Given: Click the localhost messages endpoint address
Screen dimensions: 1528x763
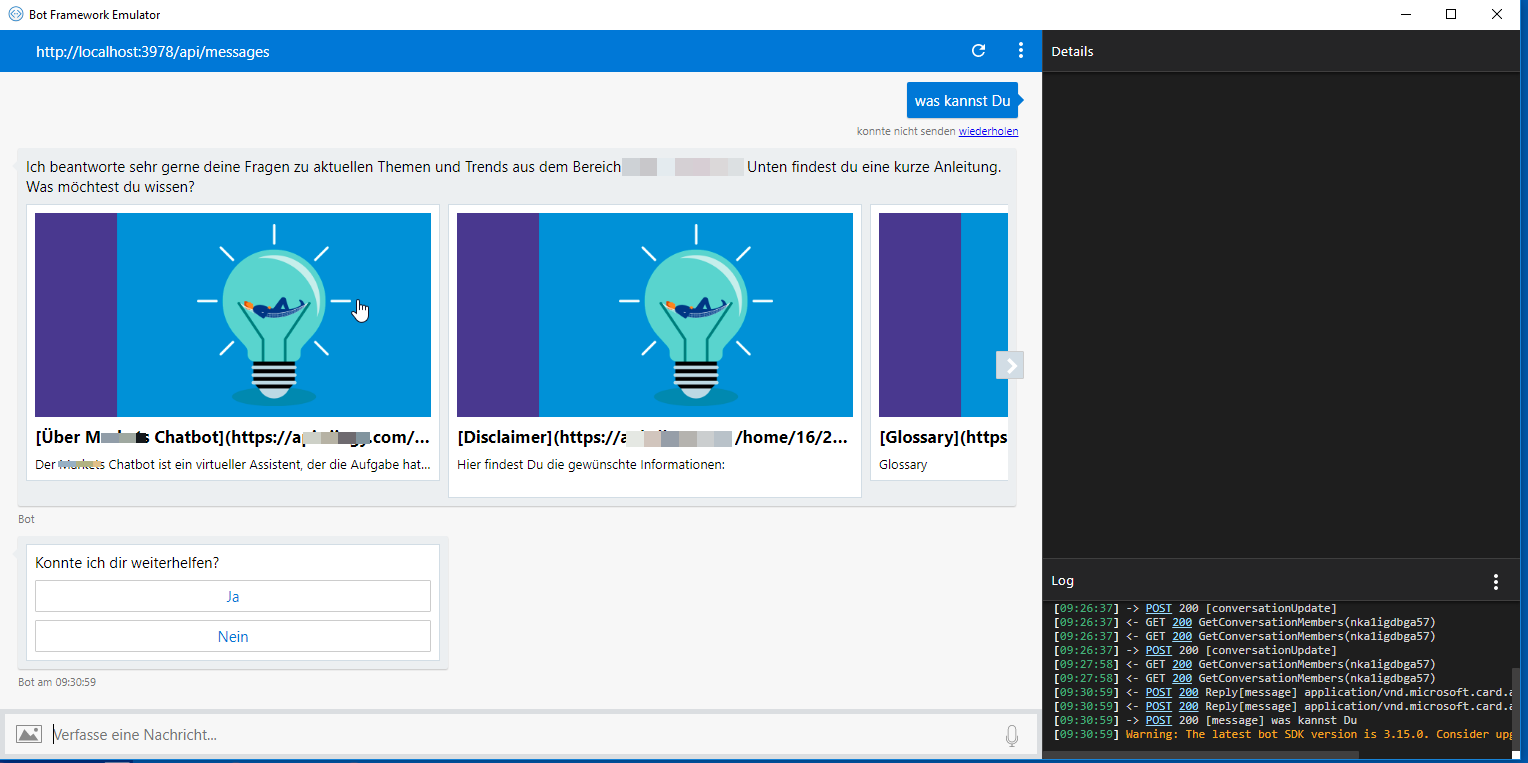Looking at the screenshot, I should [x=150, y=50].
